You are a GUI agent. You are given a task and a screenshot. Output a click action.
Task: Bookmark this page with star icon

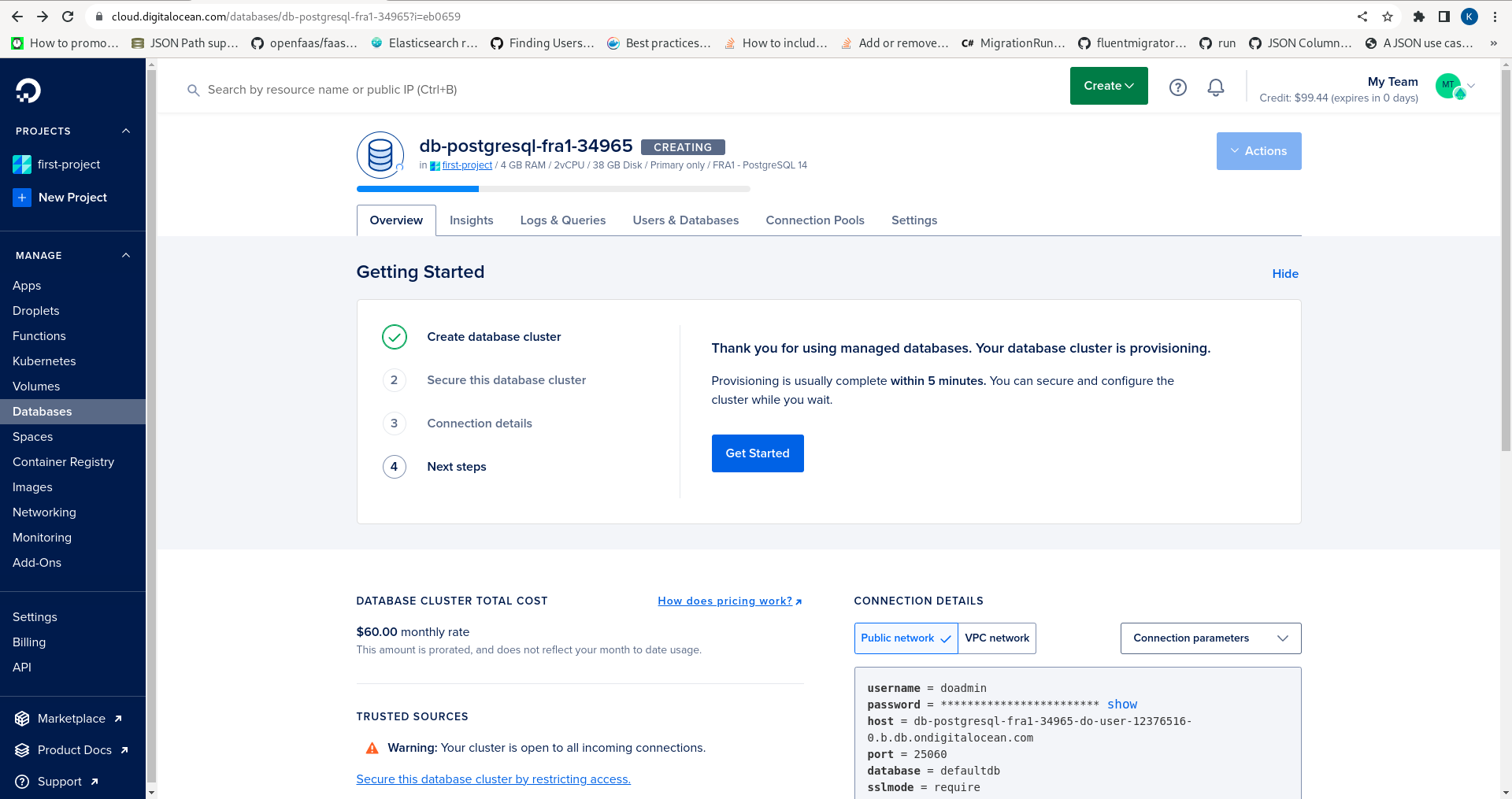pos(1388,17)
